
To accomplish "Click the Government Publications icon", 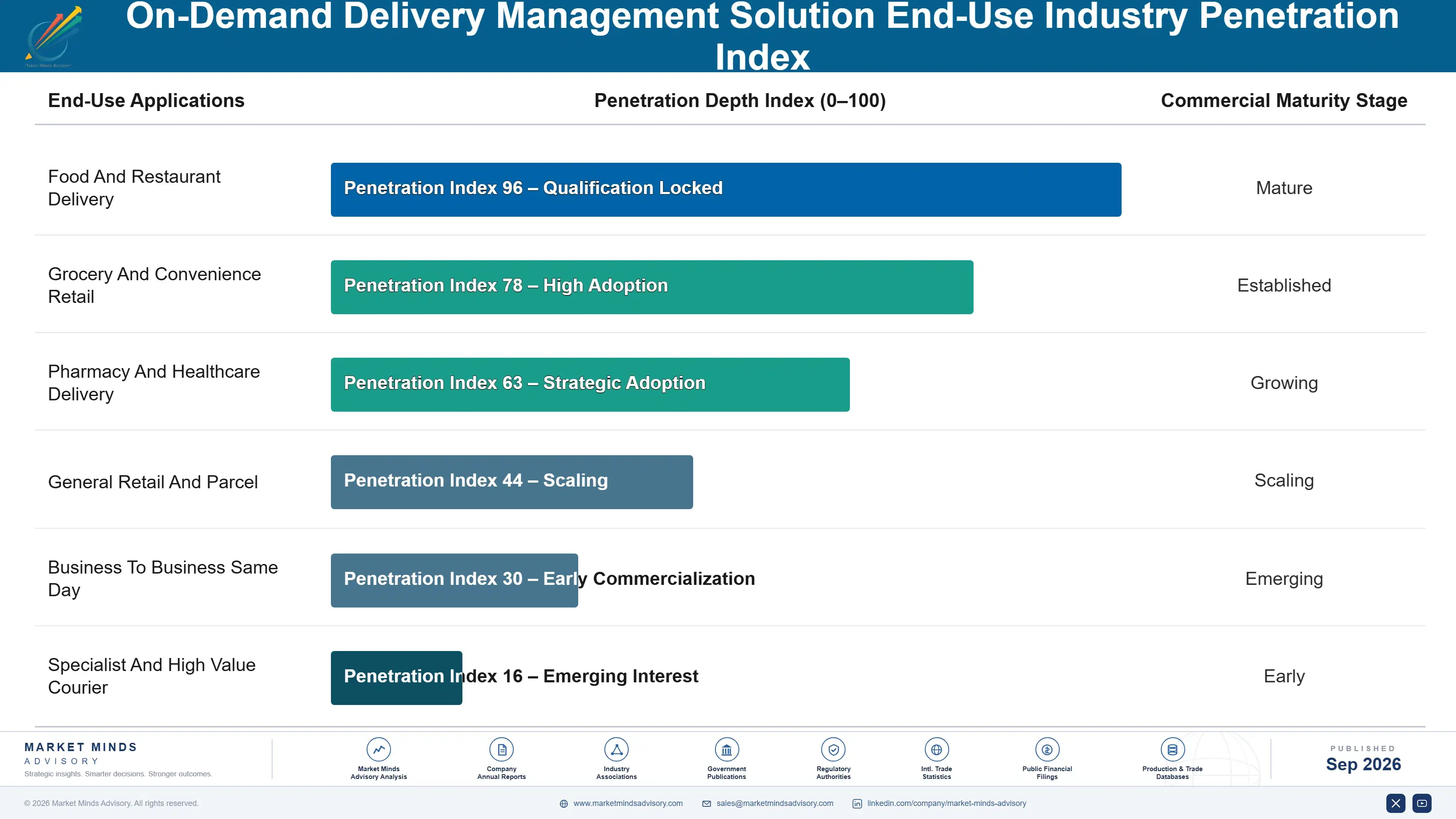I will (x=726, y=749).
